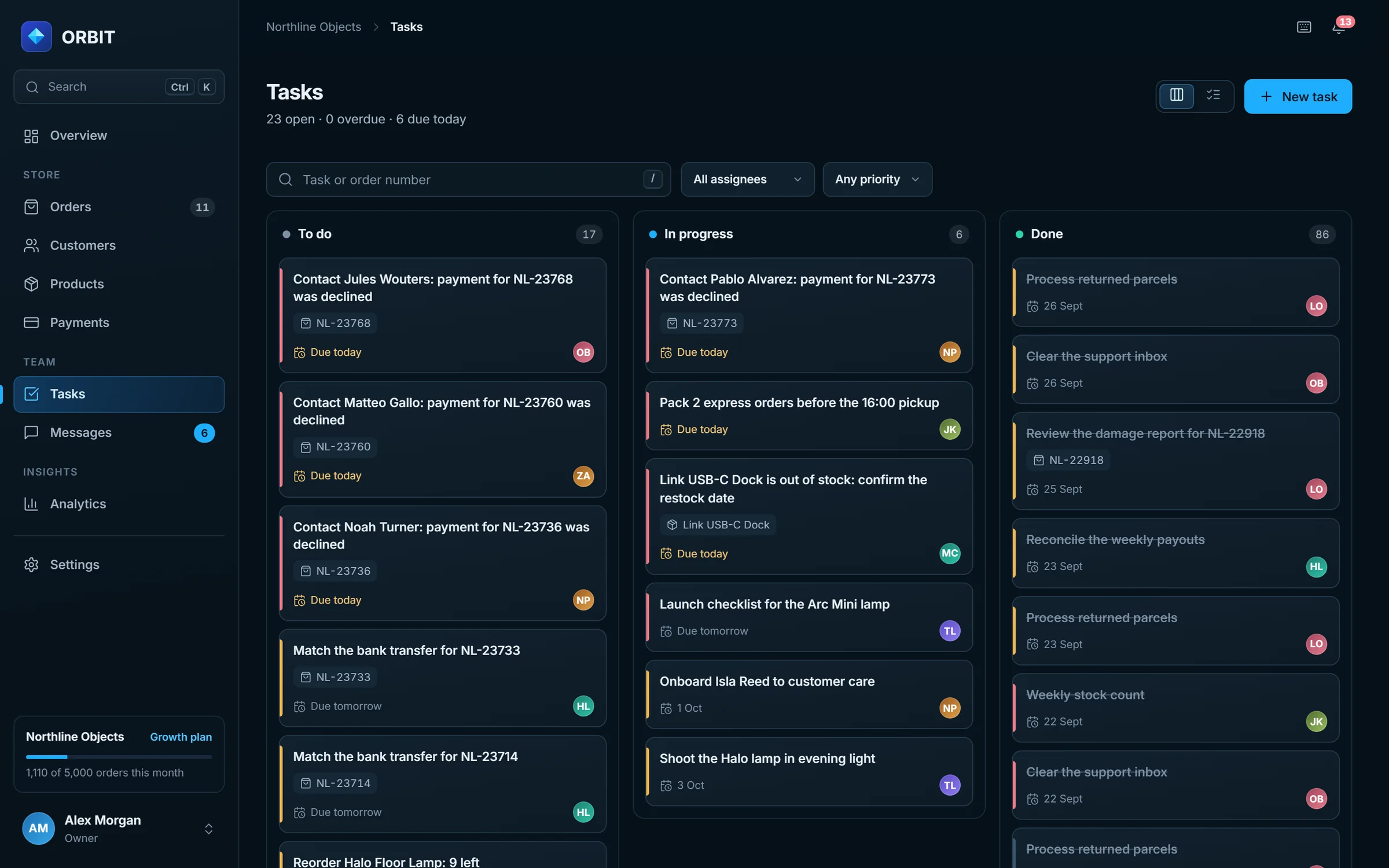
Task: Open the NL-23768 order tag
Action: click(335, 323)
